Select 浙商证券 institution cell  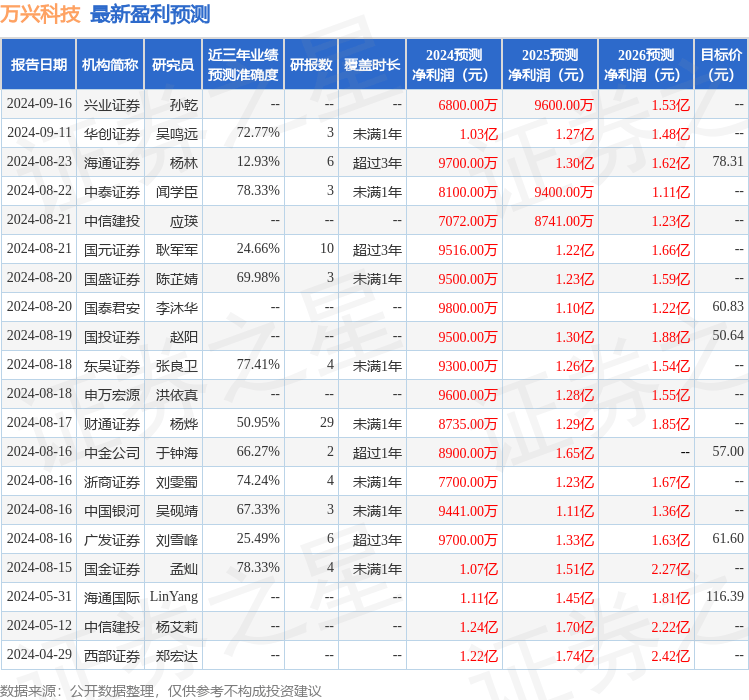coord(112,482)
